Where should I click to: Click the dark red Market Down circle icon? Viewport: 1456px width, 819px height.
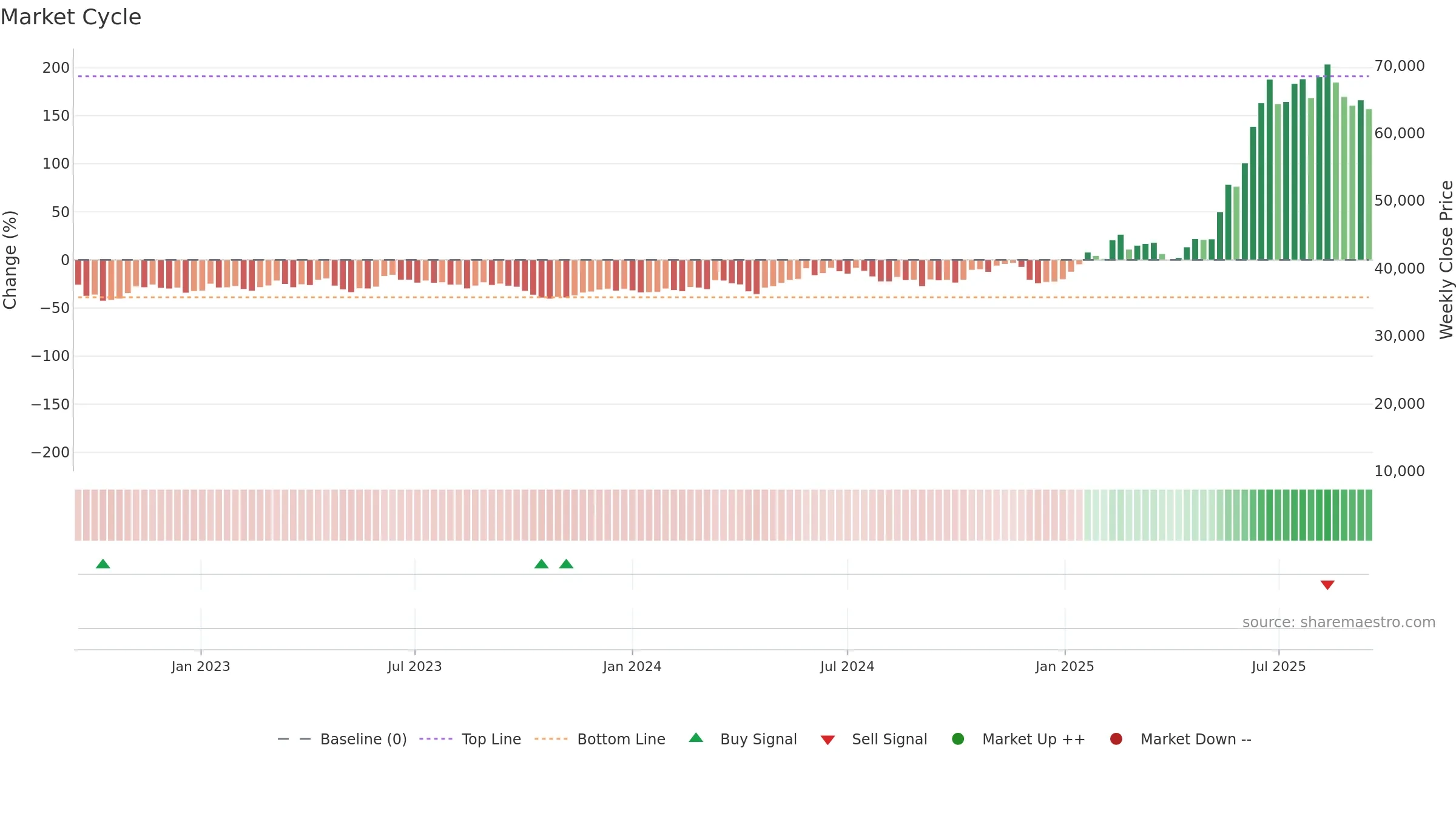[1116, 739]
